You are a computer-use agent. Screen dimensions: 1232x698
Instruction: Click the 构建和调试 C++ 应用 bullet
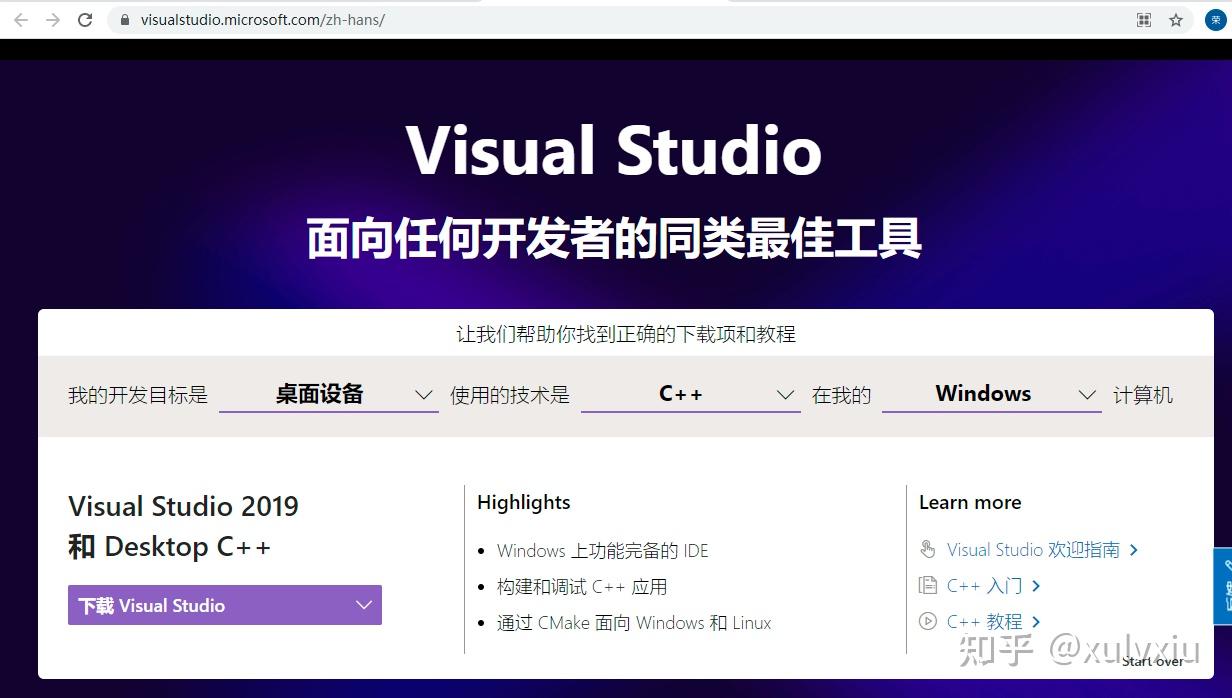(582, 586)
